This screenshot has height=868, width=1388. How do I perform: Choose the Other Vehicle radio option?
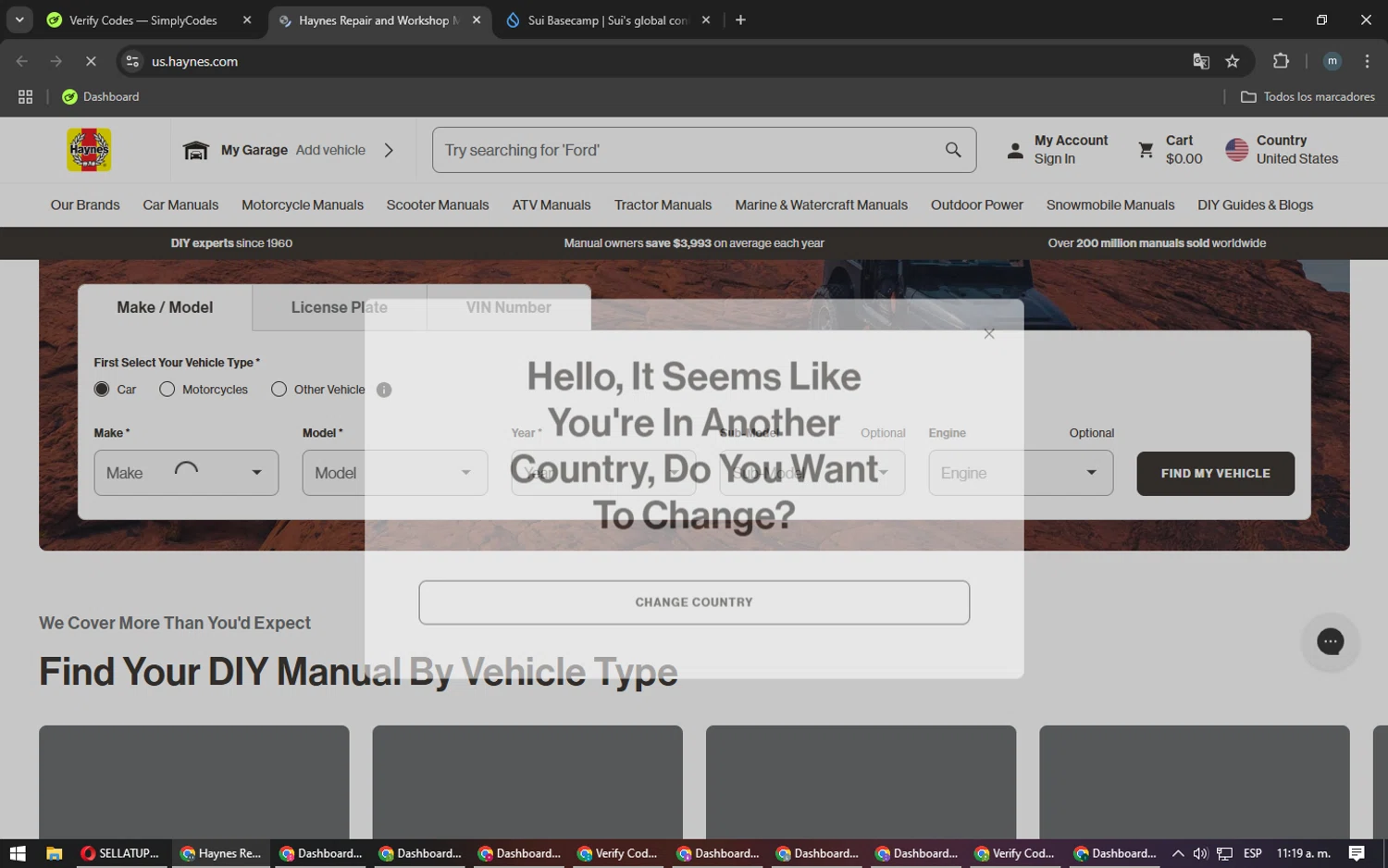279,390
